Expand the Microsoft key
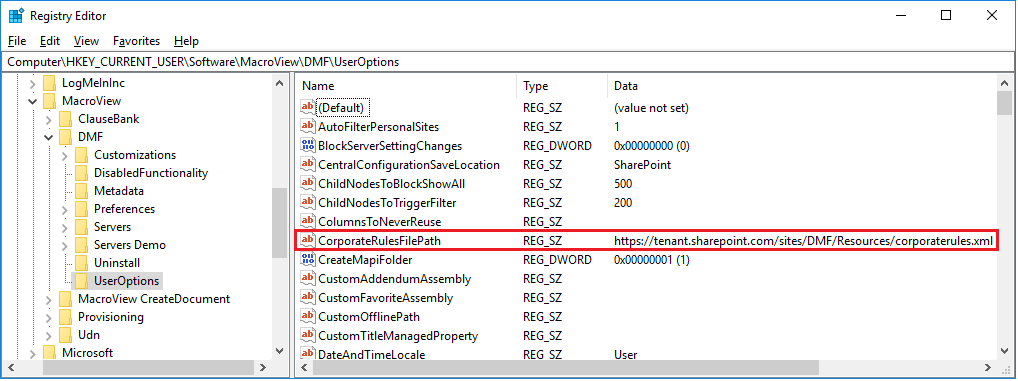Image resolution: width=1018 pixels, height=381 pixels. [32, 353]
